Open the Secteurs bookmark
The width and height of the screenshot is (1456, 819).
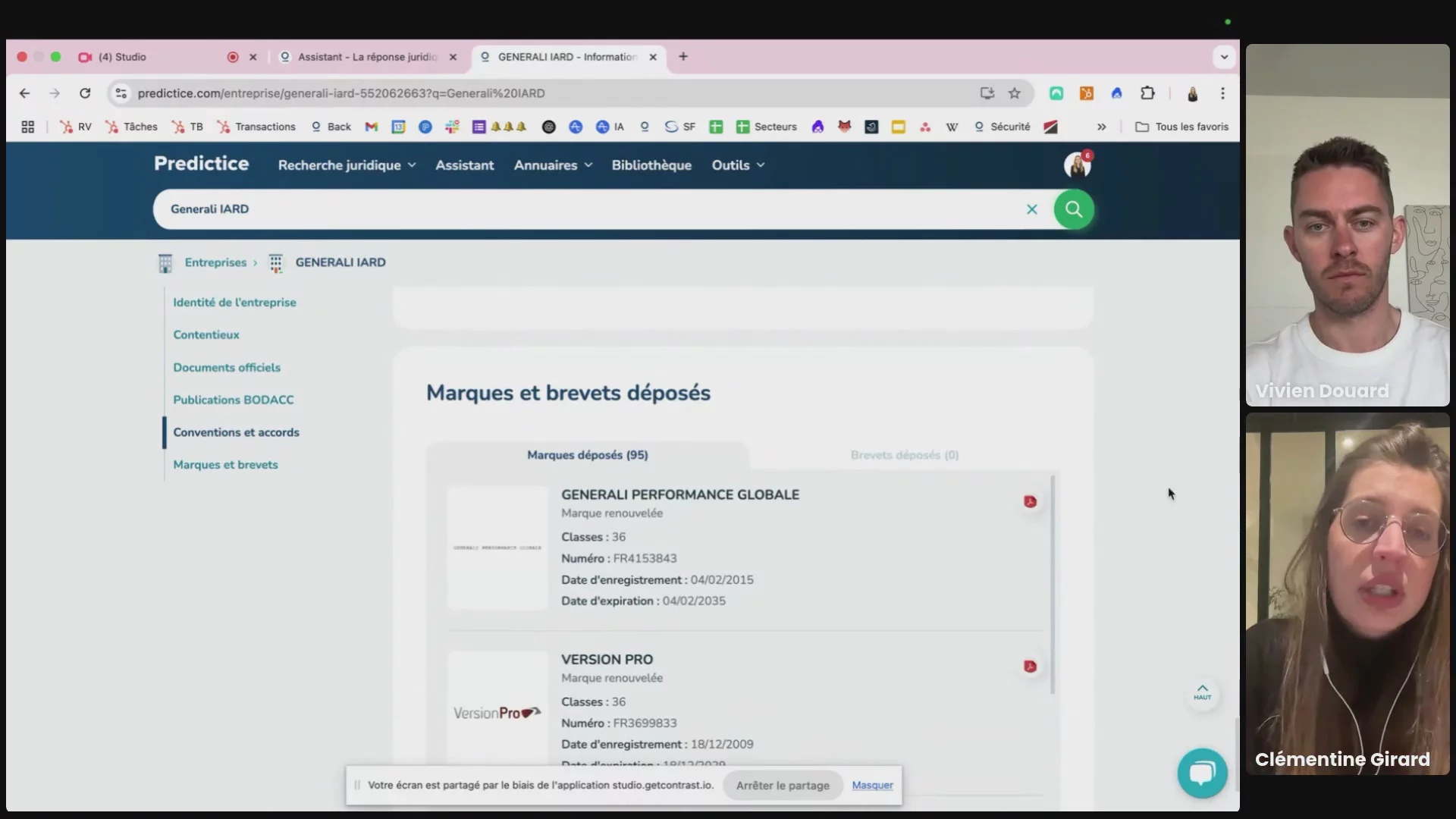767,127
